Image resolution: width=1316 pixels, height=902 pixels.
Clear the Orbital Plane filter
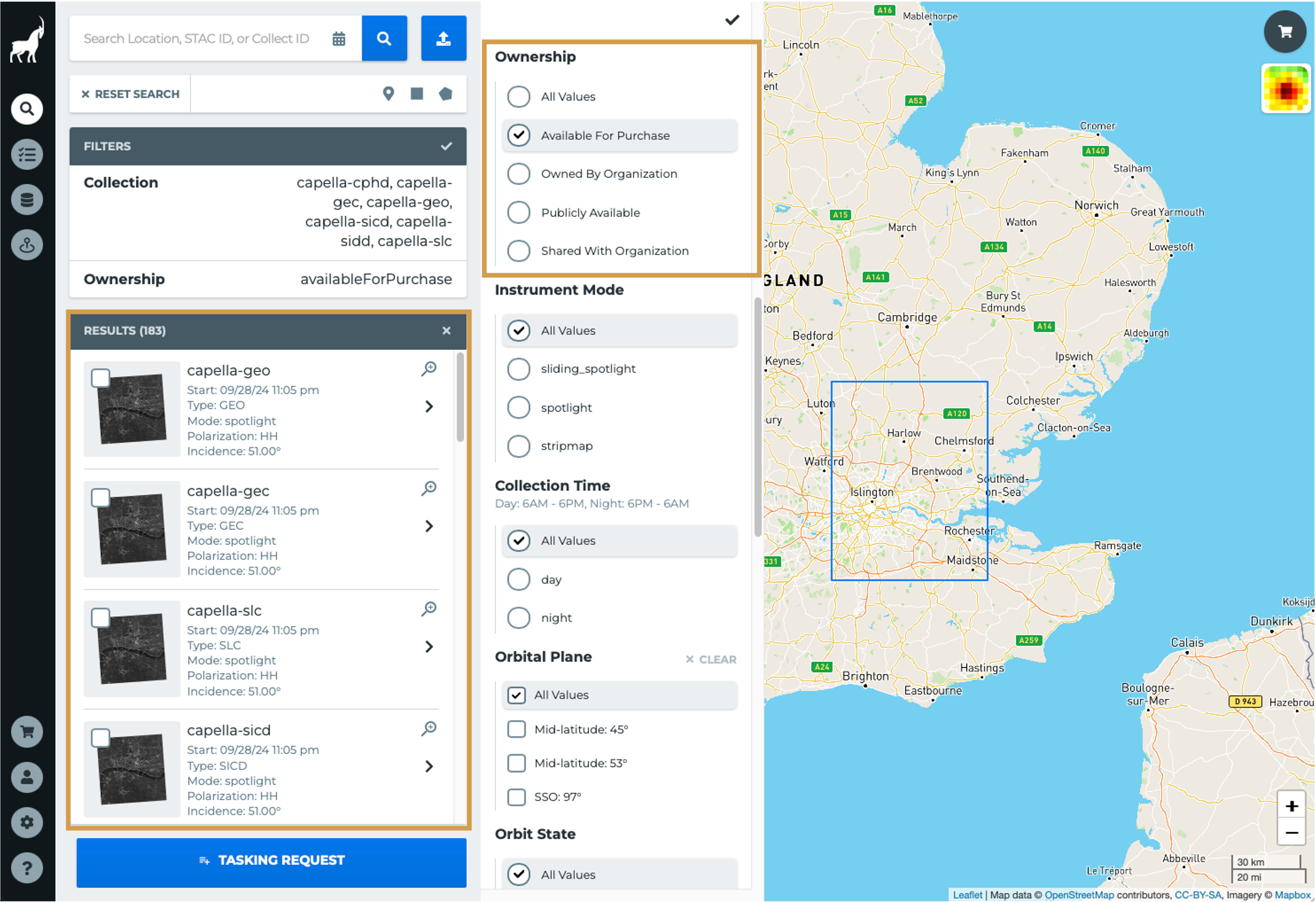coord(711,660)
